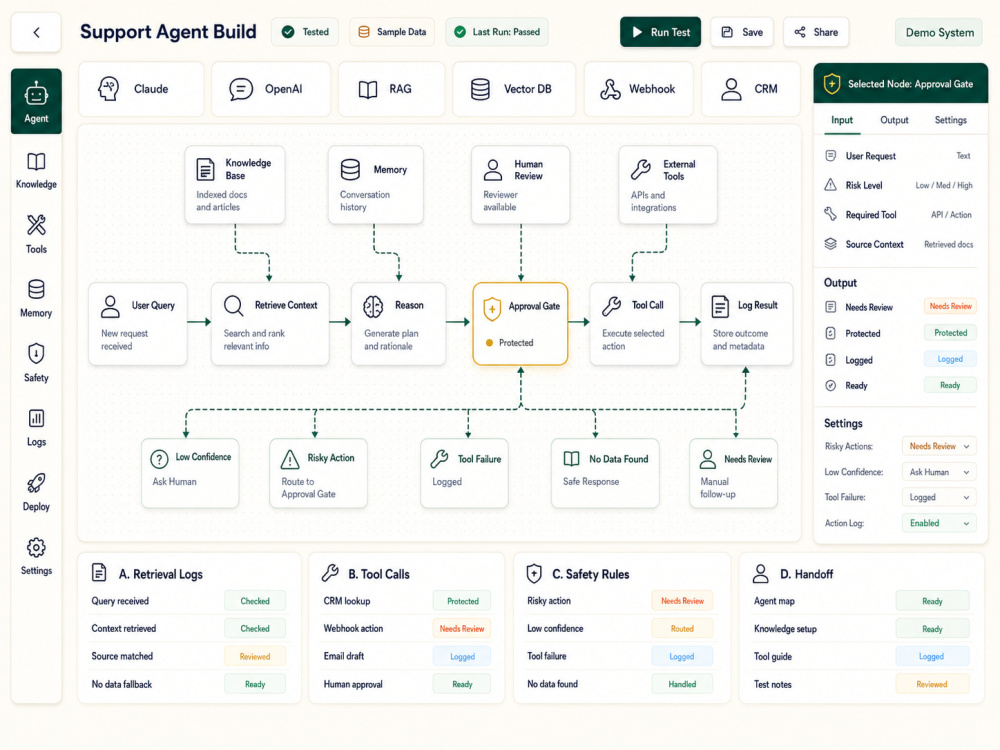Viewport: 1000px width, 750px height.
Task: Click the No Data Found book icon
Action: click(571, 459)
